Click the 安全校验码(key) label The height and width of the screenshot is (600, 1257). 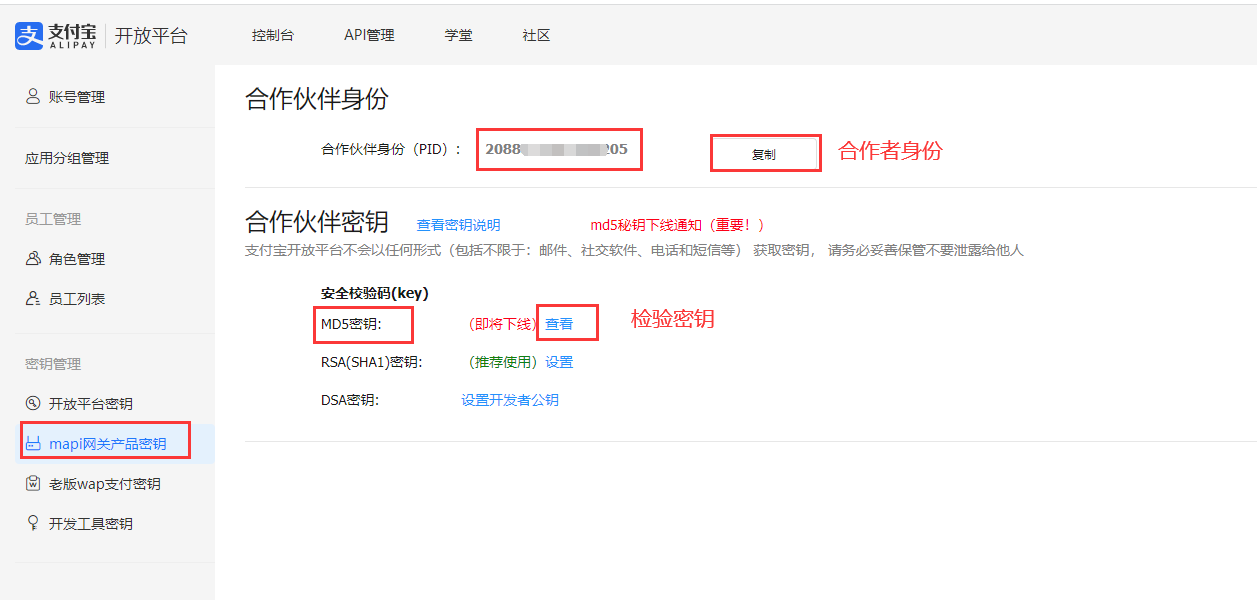[375, 294]
